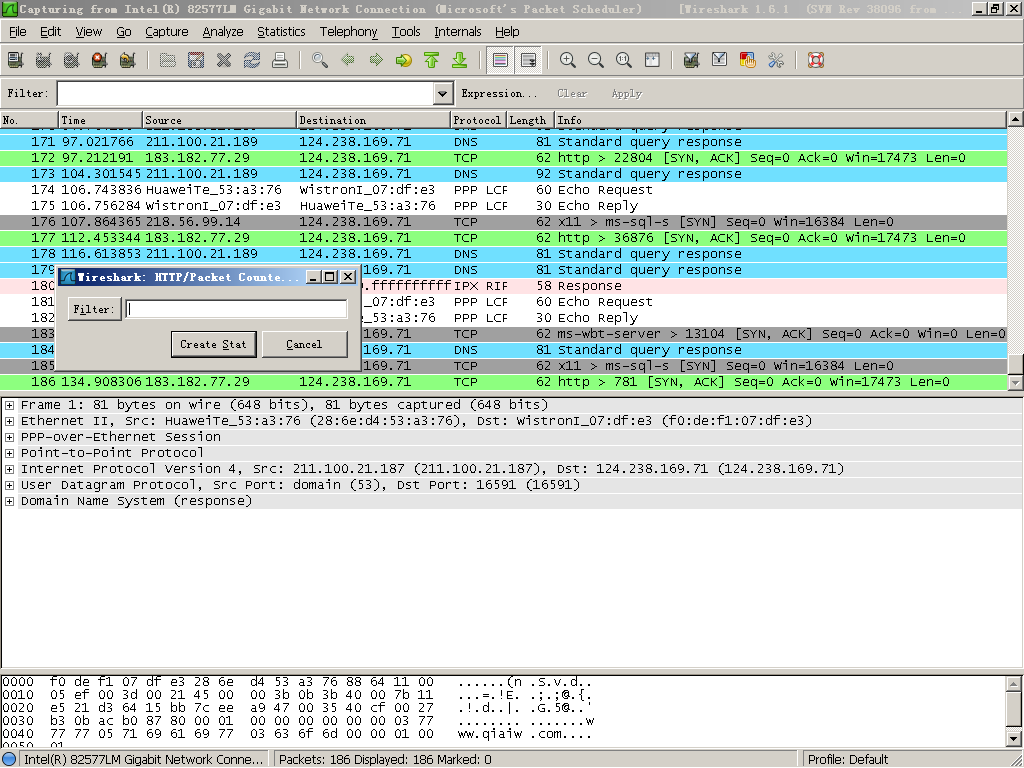Reset zoom to normal size 1:1

click(x=624, y=60)
